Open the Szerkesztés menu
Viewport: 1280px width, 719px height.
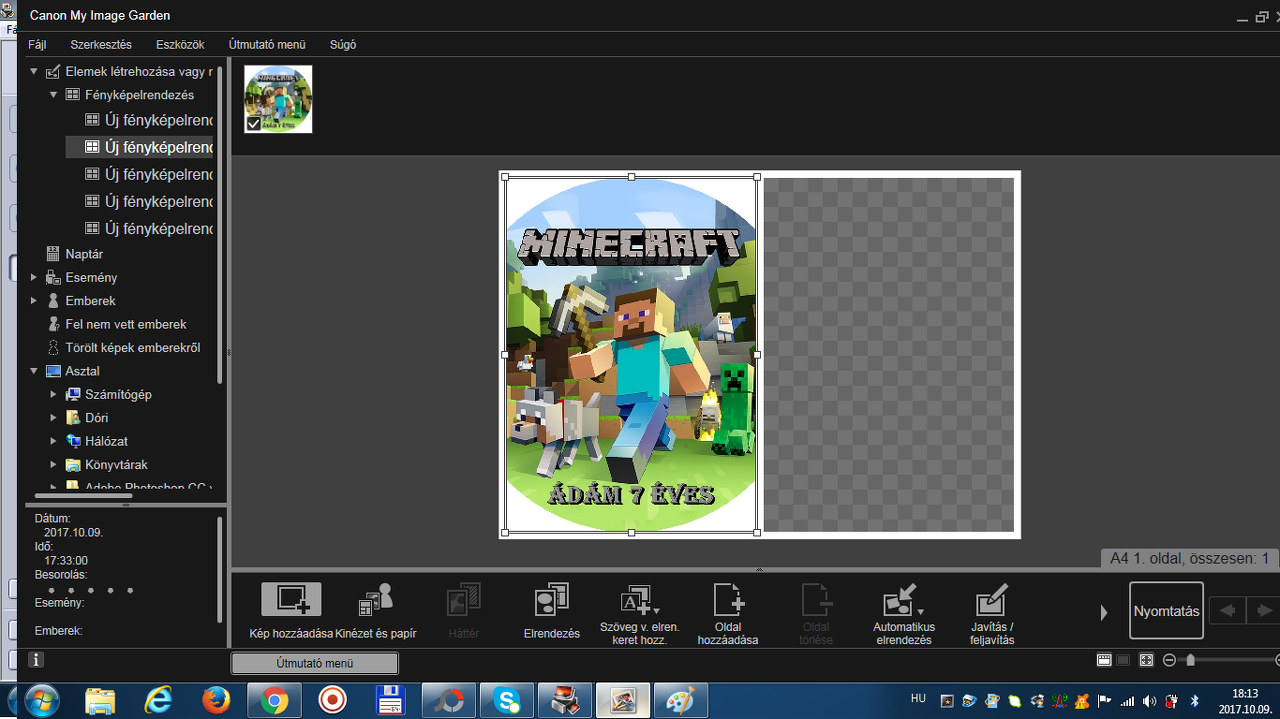click(101, 44)
